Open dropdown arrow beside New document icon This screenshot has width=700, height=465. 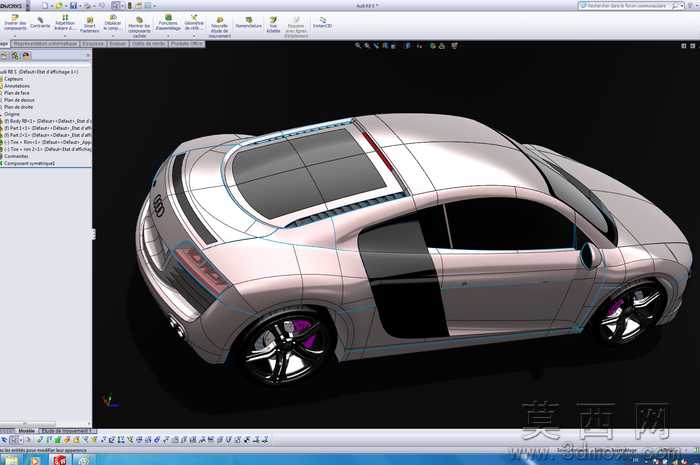51,6
